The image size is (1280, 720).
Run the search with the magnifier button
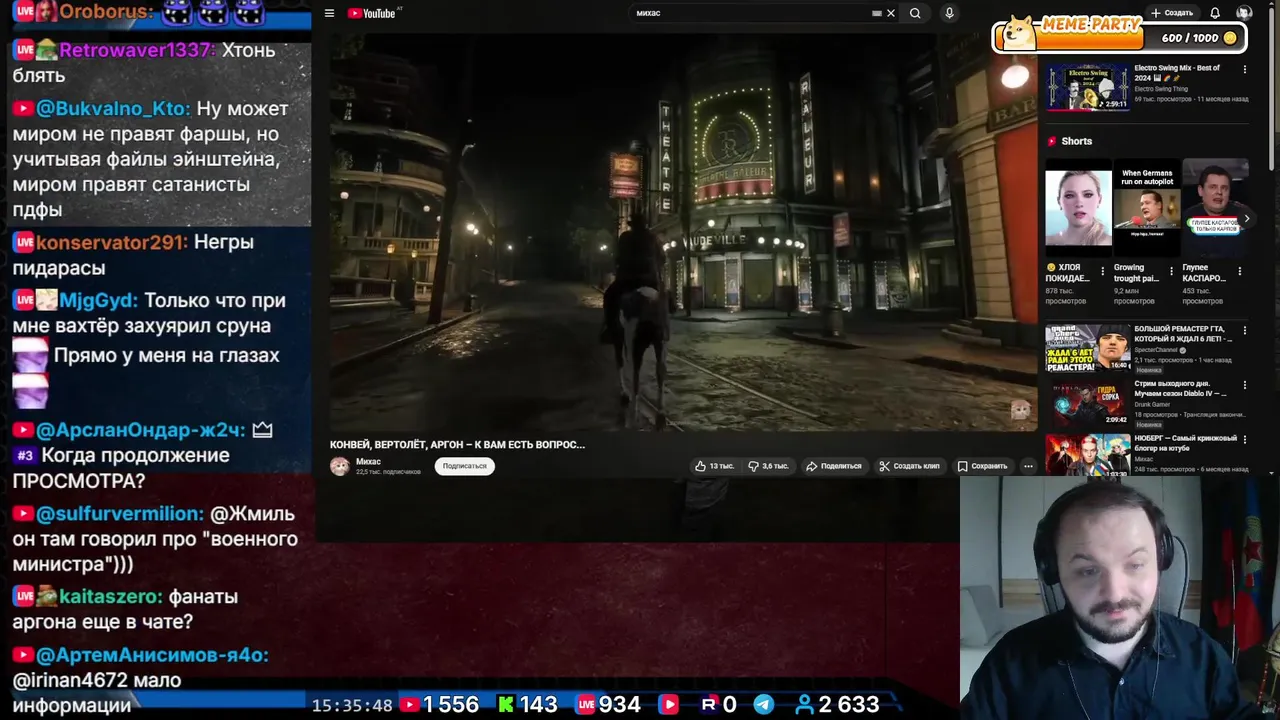915,13
